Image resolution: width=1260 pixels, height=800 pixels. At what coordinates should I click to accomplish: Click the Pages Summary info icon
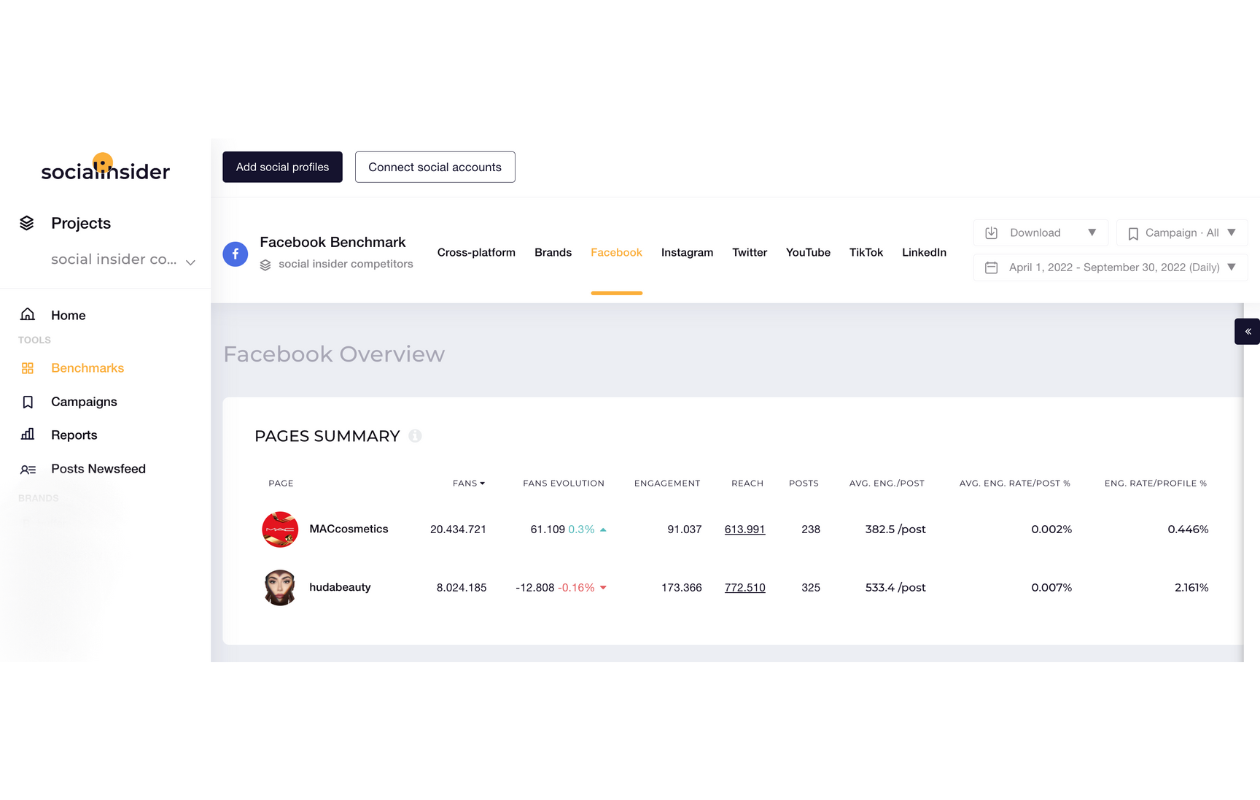(x=415, y=436)
